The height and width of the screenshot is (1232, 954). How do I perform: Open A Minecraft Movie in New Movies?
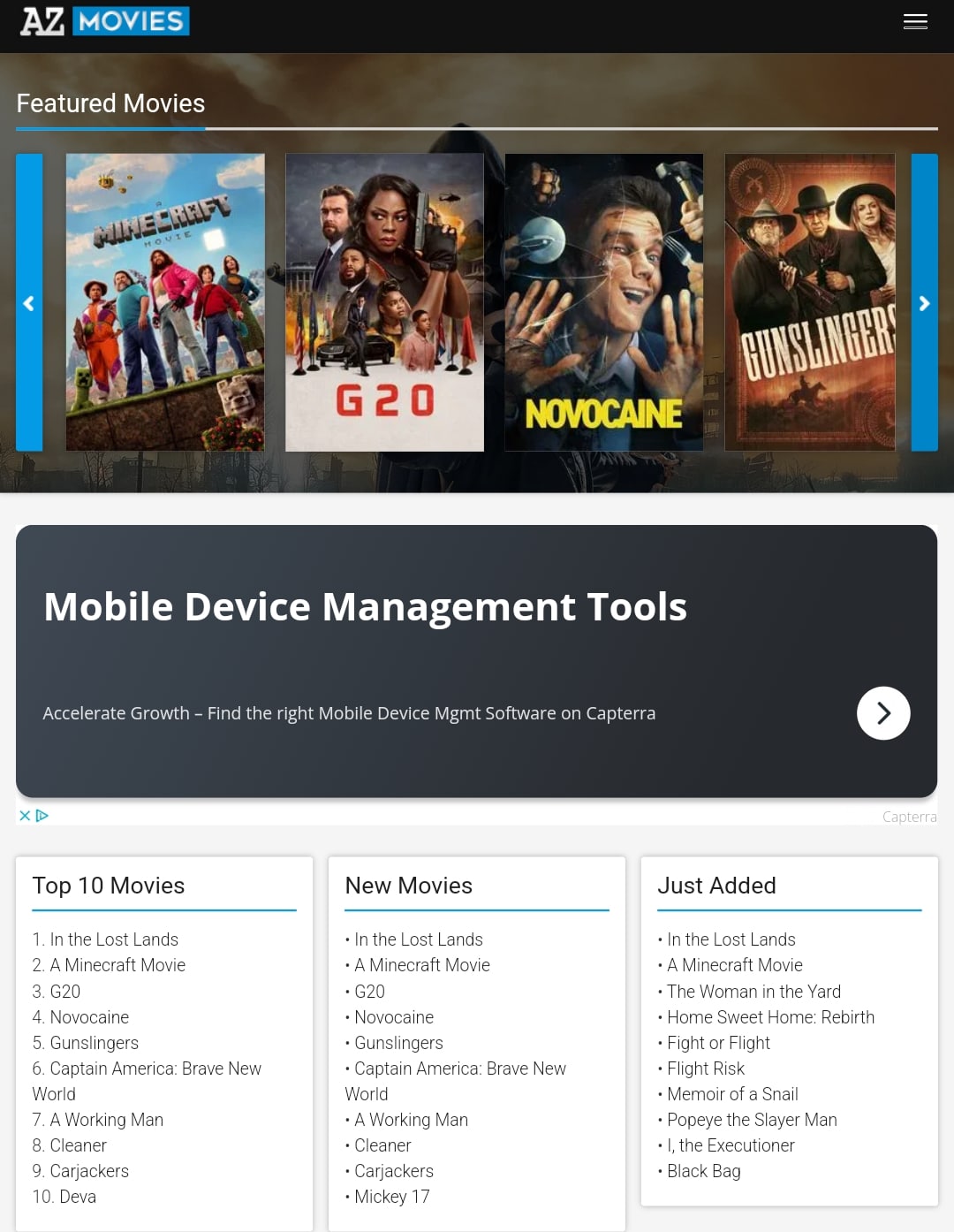coord(422,965)
